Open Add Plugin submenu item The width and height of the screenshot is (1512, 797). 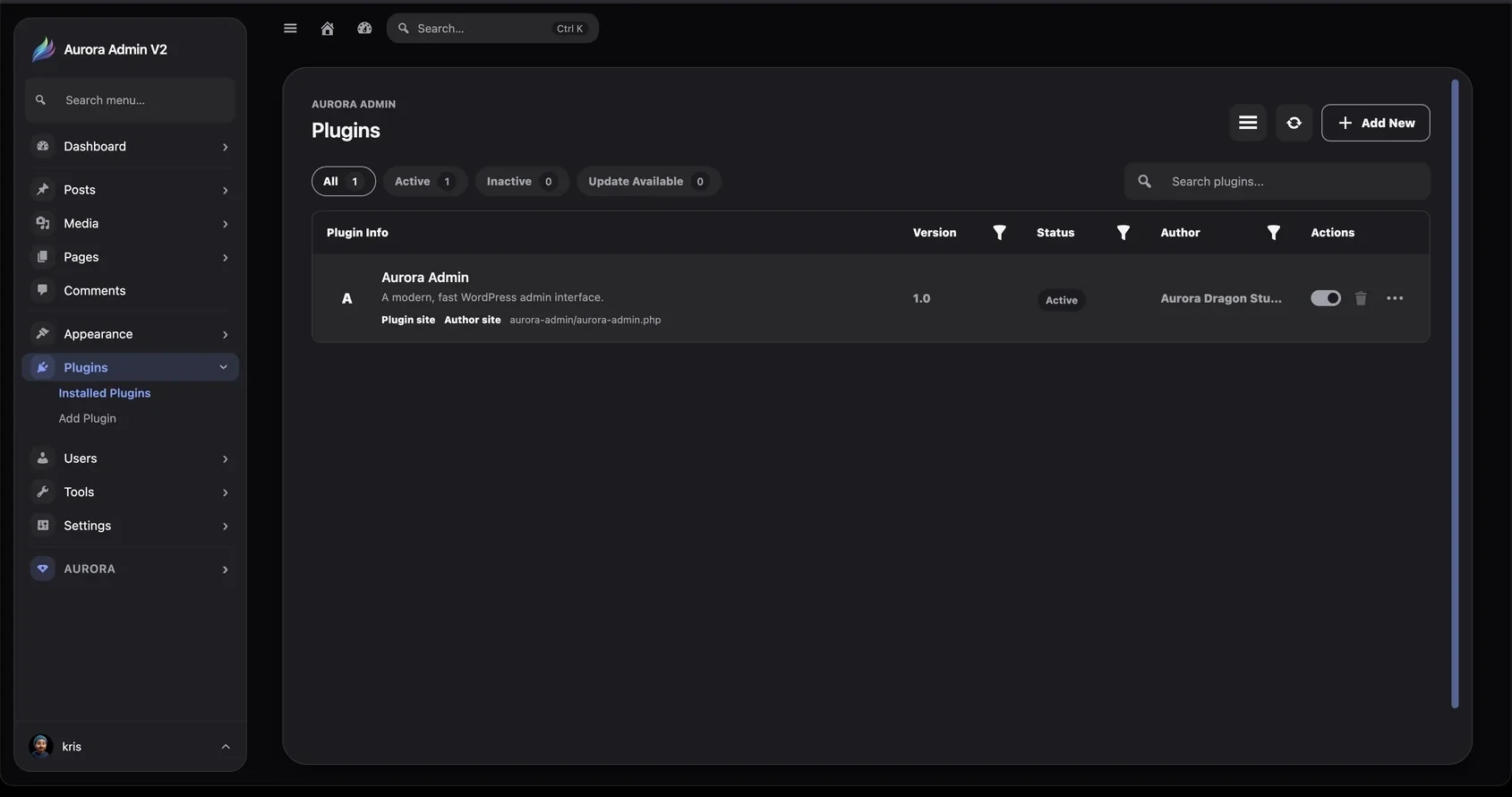click(88, 418)
